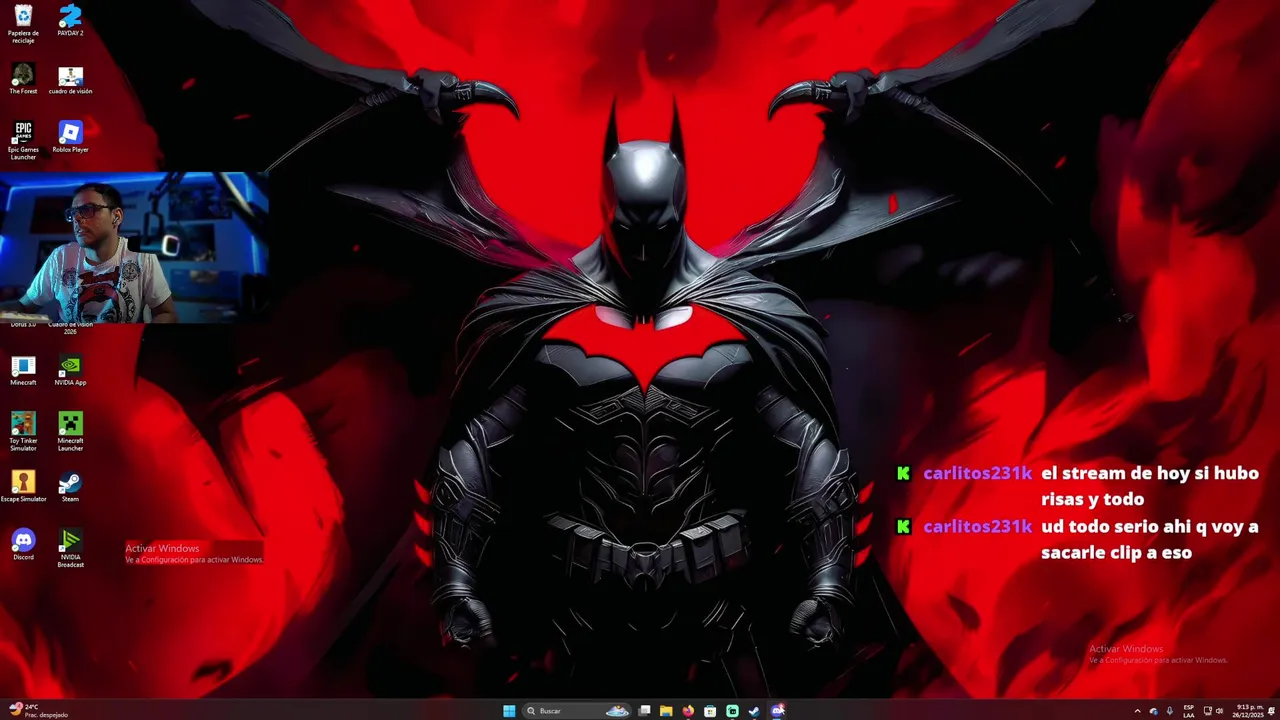The image size is (1280, 720).
Task: Select the Minecraft desktop icon
Action: click(23, 371)
